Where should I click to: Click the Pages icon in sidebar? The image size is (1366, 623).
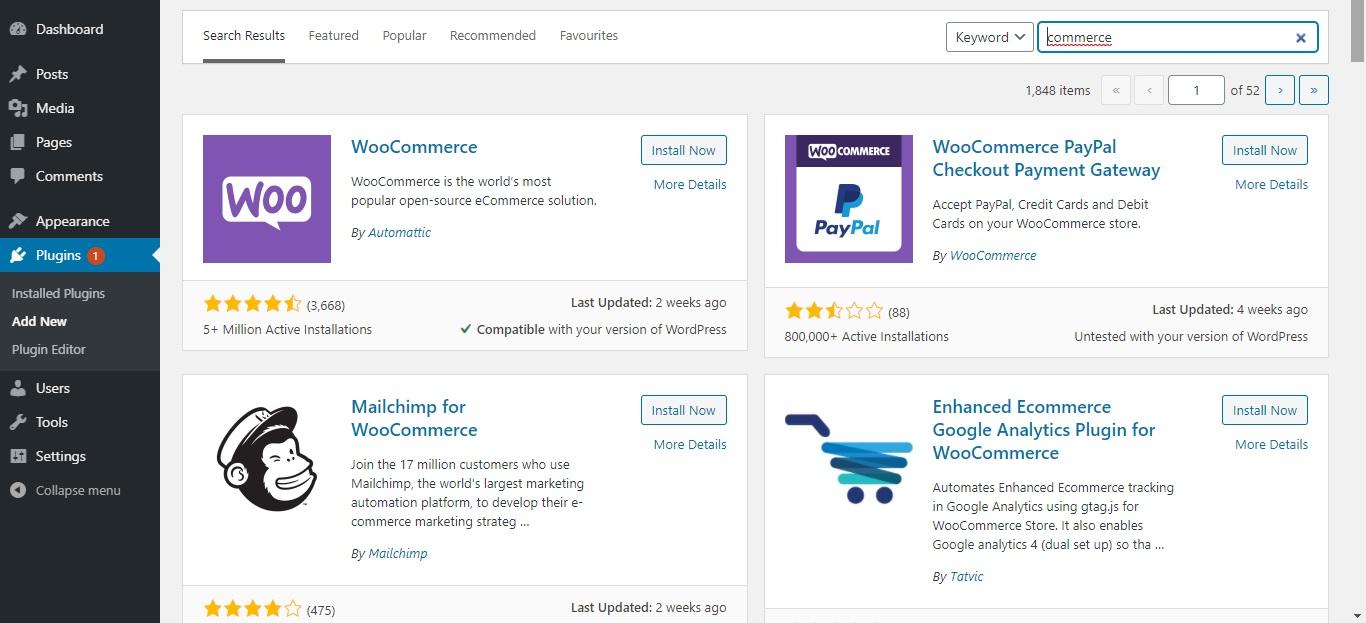coord(20,142)
